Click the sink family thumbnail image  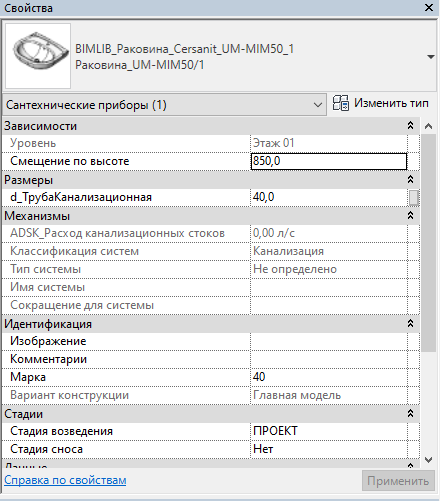(x=38, y=56)
